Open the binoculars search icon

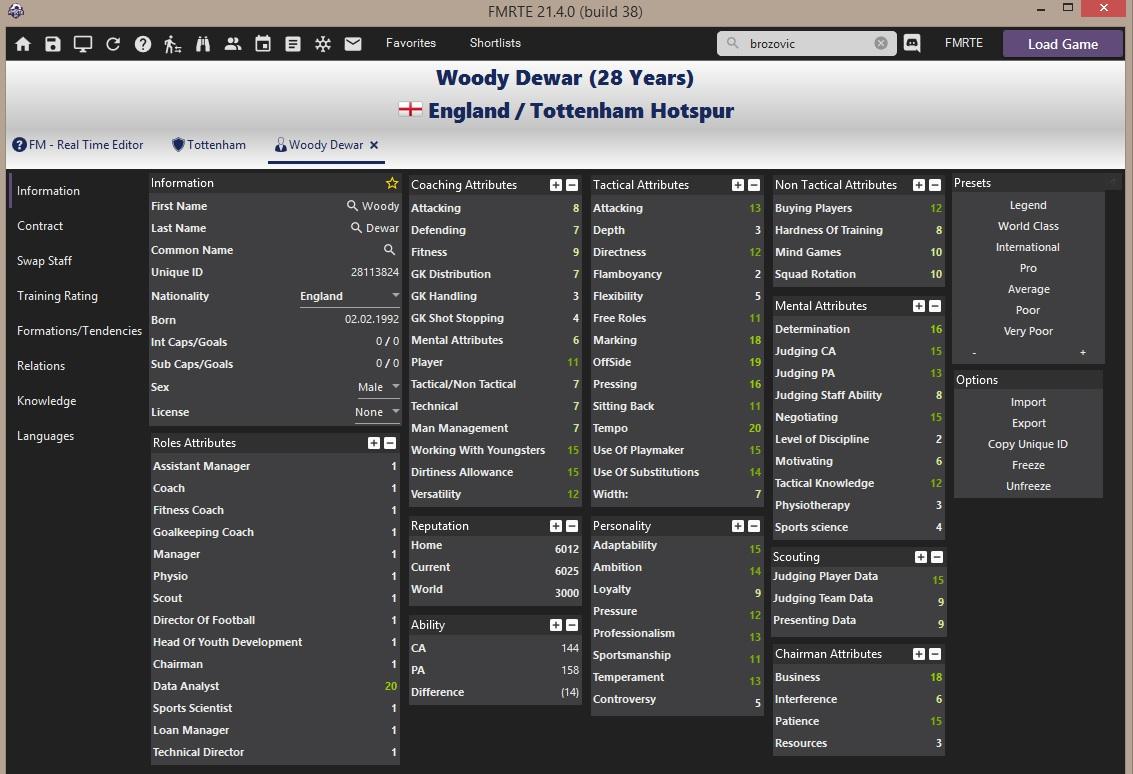[x=203, y=44]
